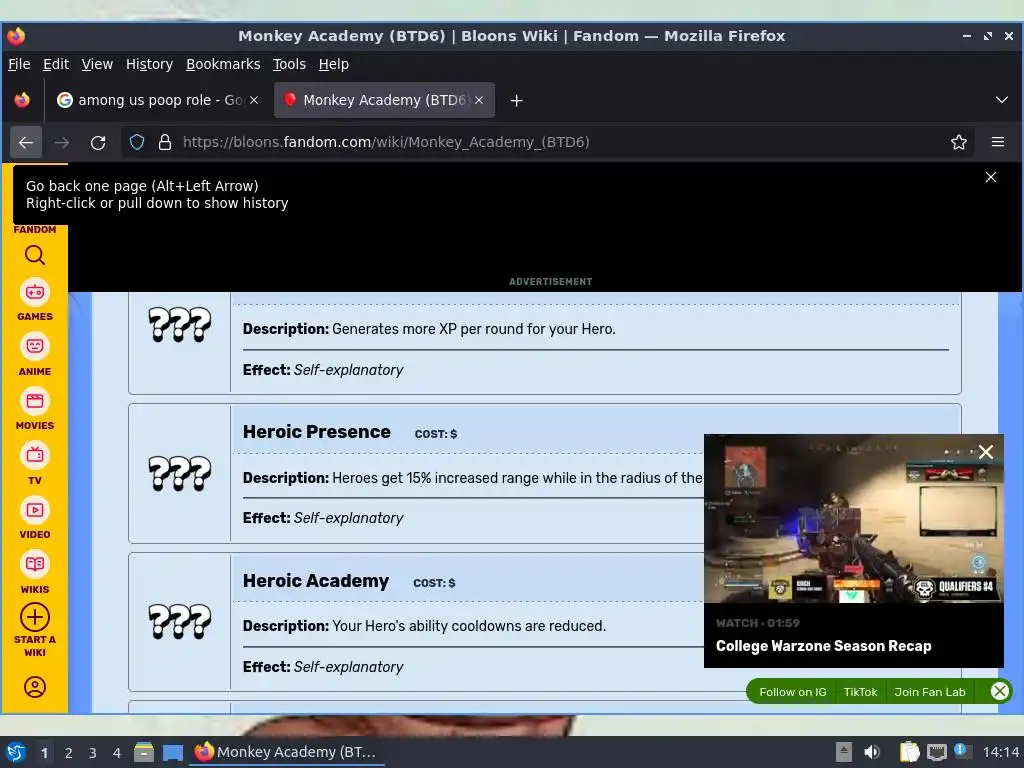
Task: Open the Fandom search icon in sidebar
Action: 35,255
